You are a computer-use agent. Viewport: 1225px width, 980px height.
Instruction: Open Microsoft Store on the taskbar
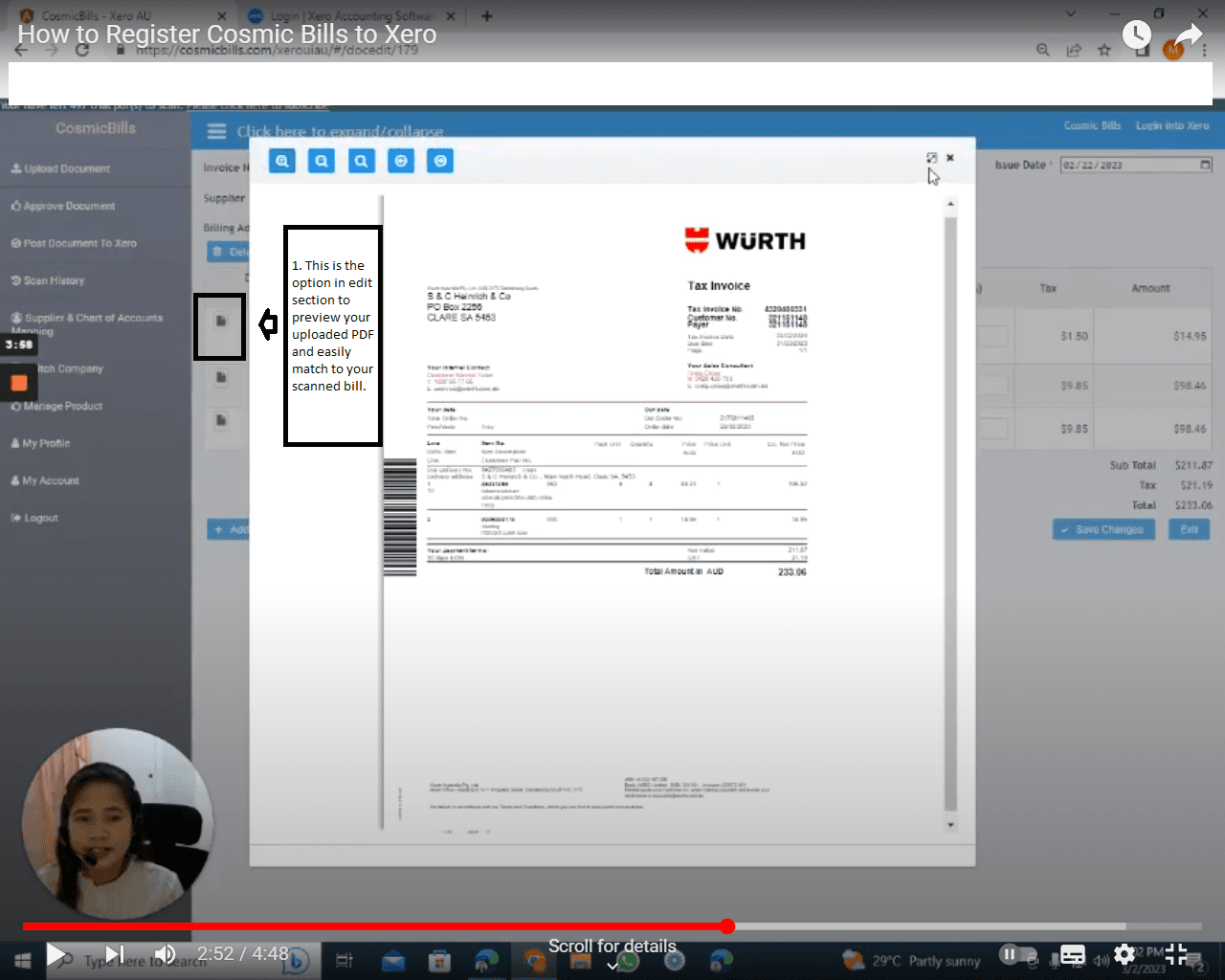point(439,960)
